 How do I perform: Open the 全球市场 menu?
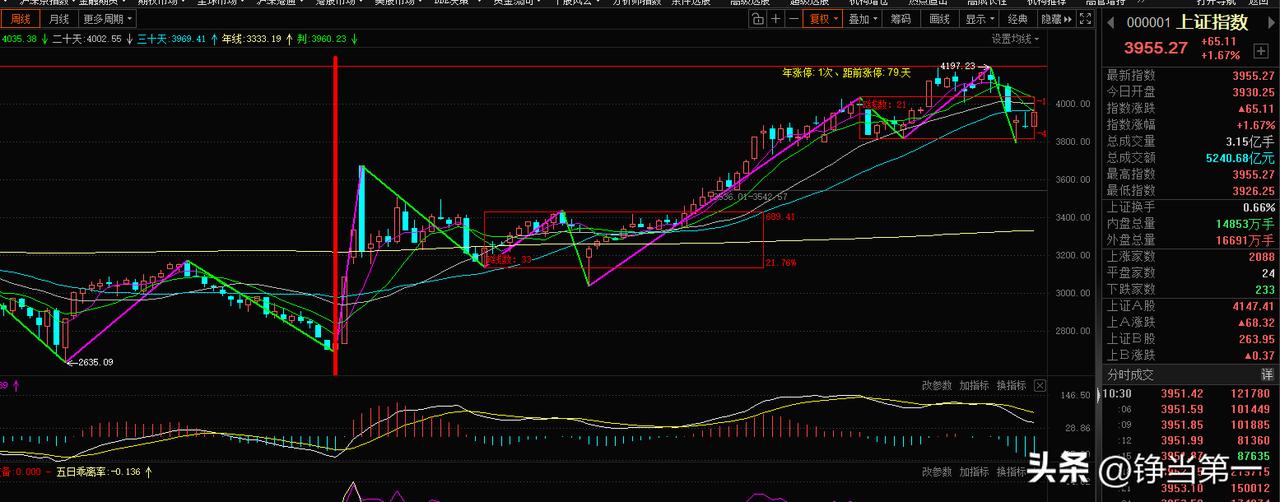219,3
